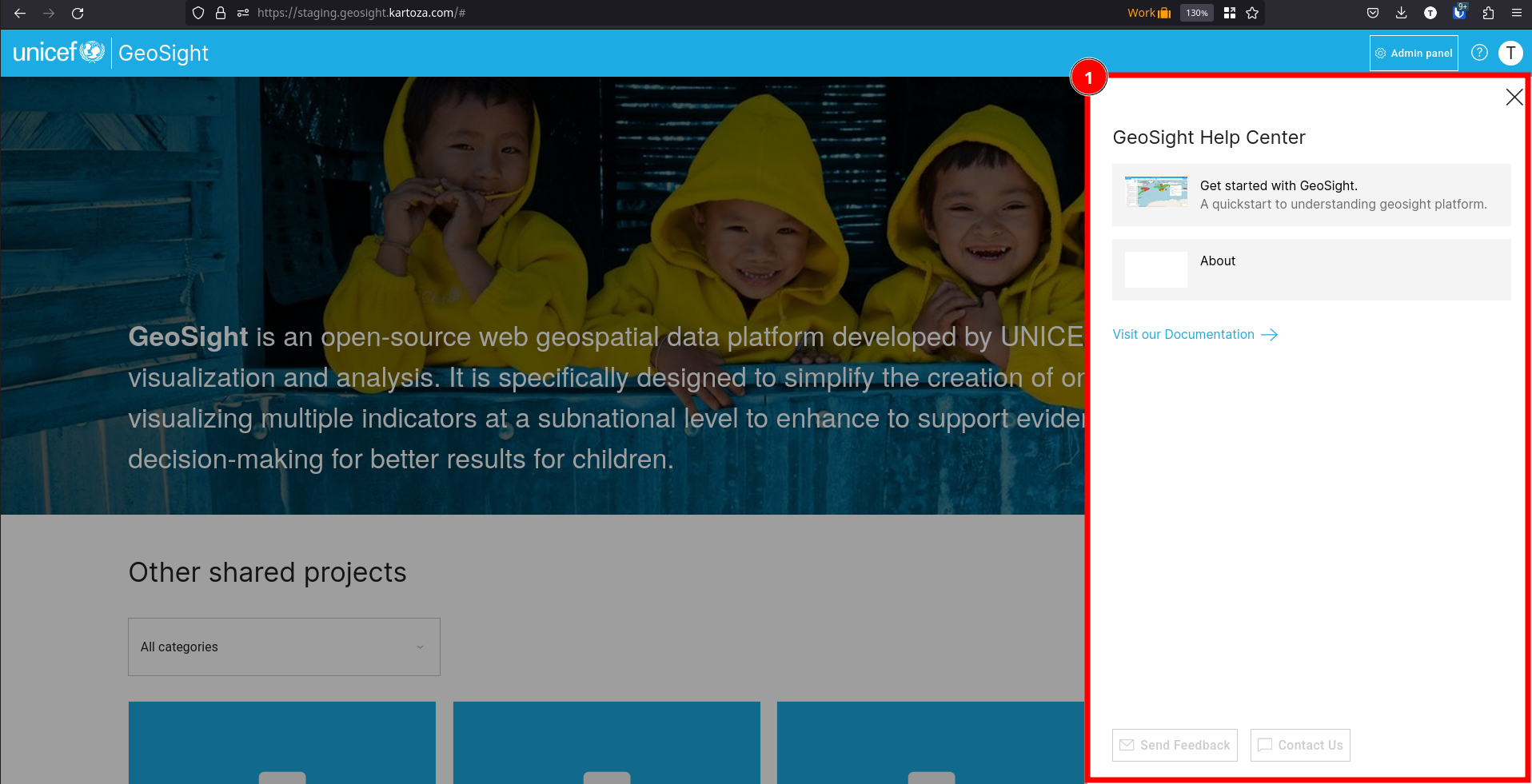
Task: Open the Work container label
Action: (1149, 13)
